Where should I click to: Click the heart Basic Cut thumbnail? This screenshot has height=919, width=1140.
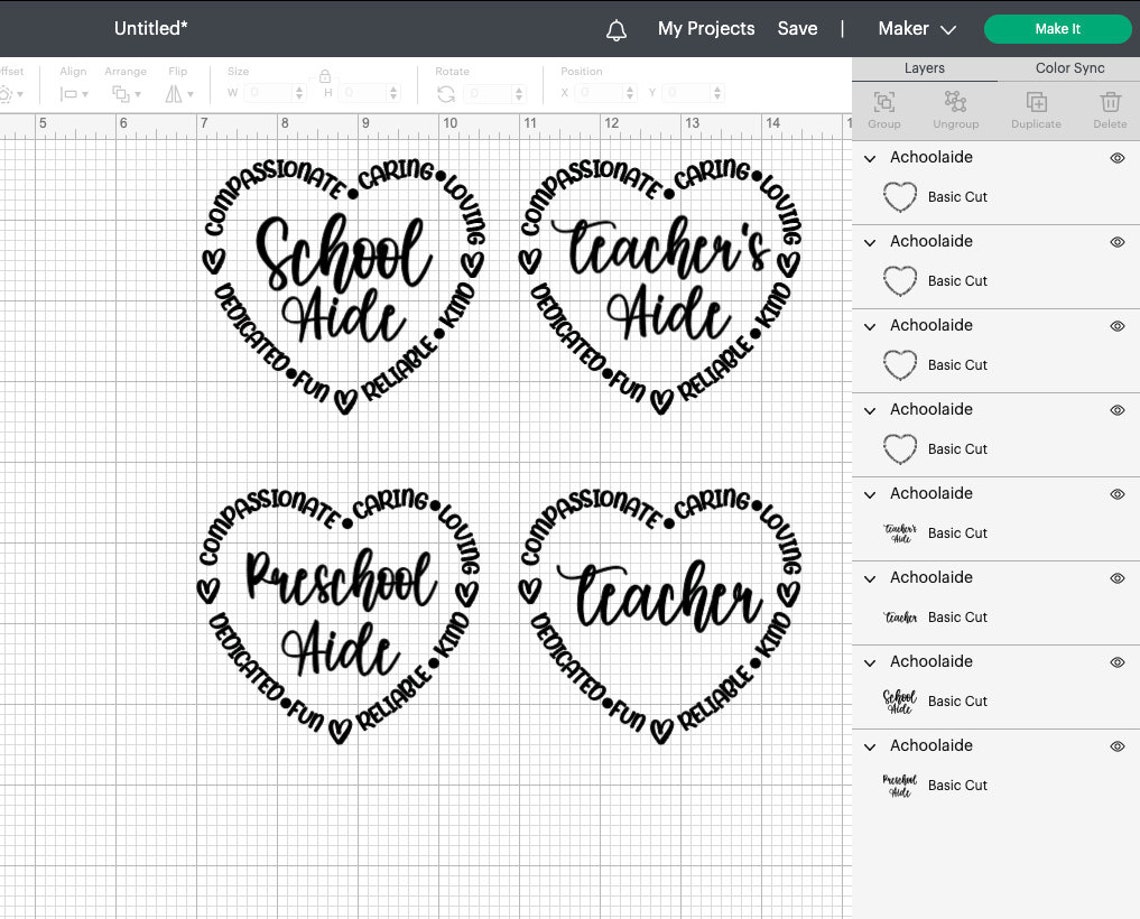(900, 197)
